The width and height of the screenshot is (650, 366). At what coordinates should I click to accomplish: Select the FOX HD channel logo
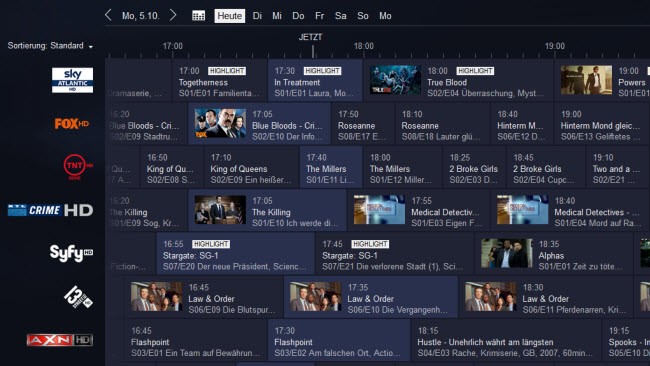(72, 124)
